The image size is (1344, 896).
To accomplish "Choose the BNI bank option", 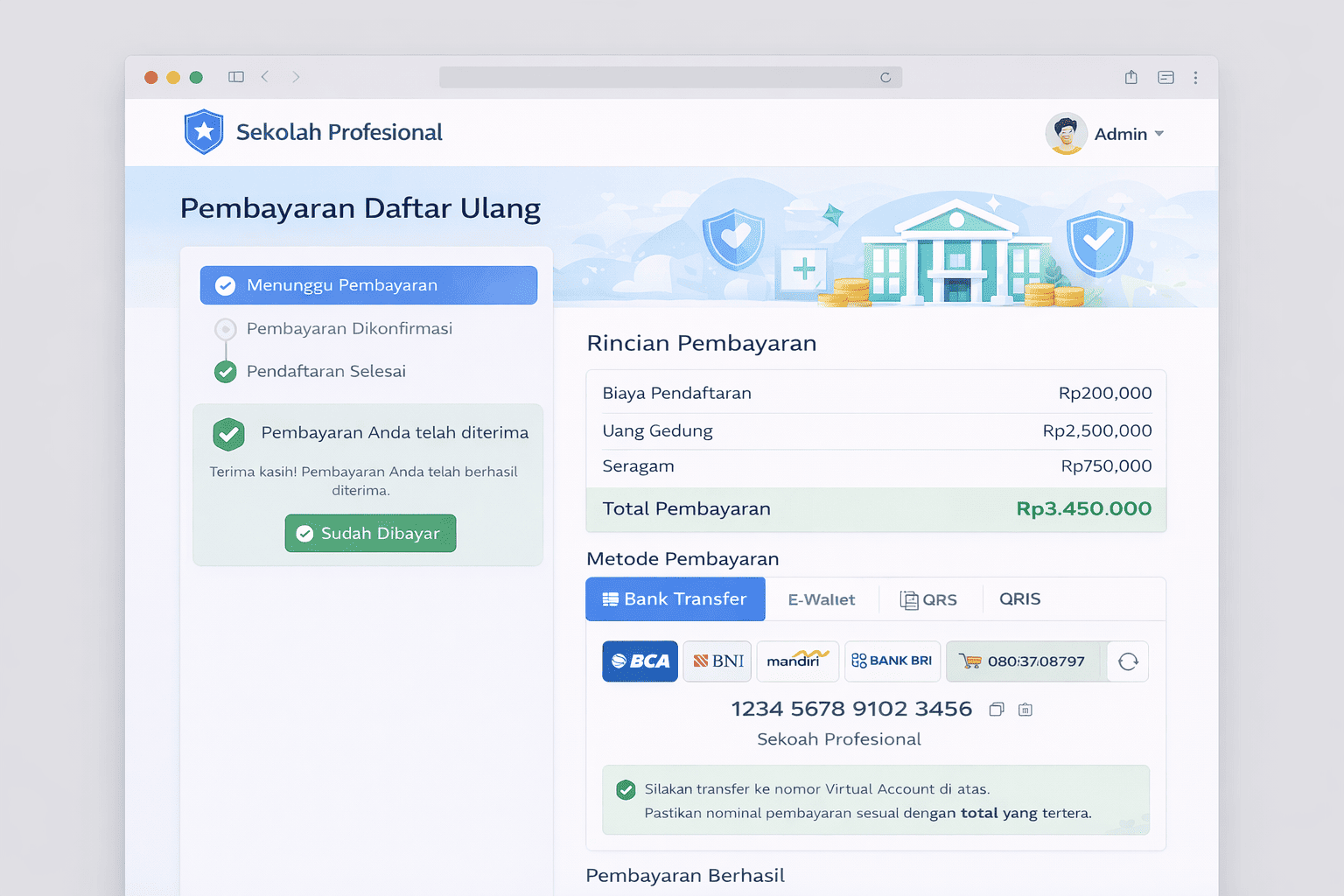I will (x=717, y=661).
